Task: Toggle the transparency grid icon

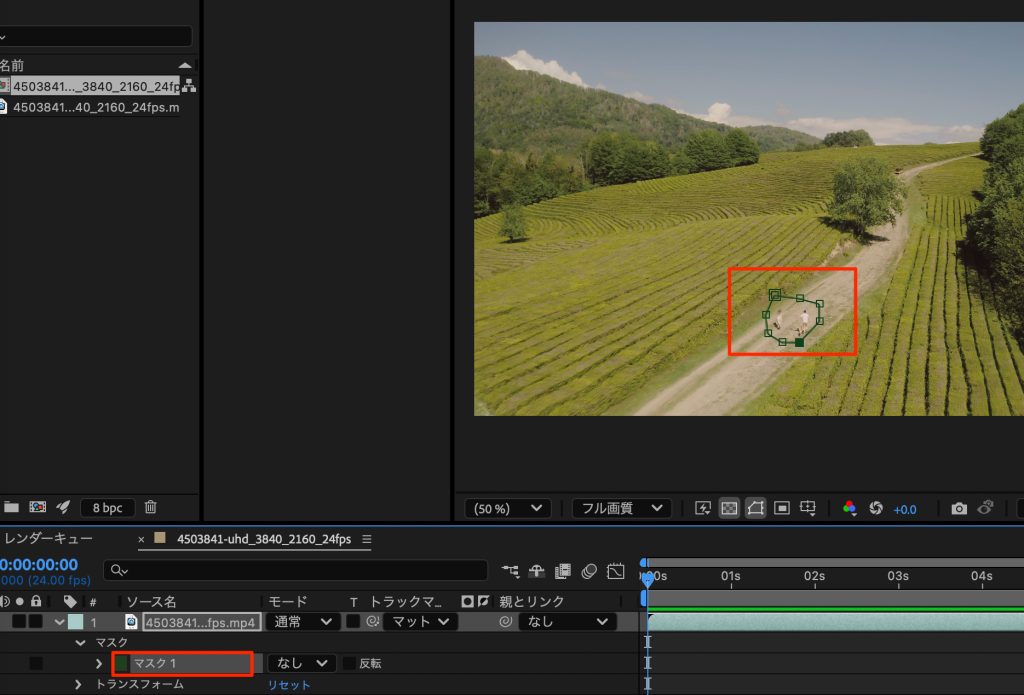Action: [729, 509]
